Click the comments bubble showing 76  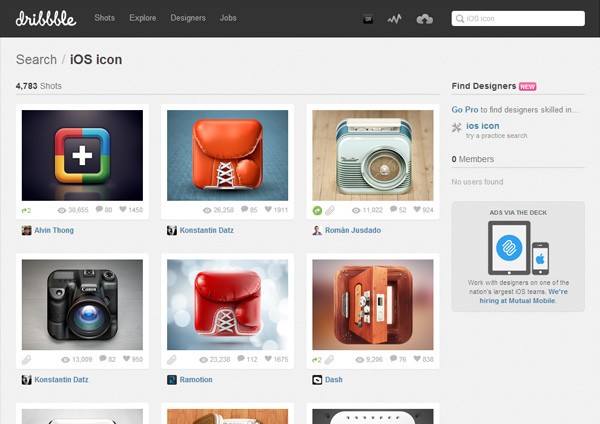coord(393,359)
